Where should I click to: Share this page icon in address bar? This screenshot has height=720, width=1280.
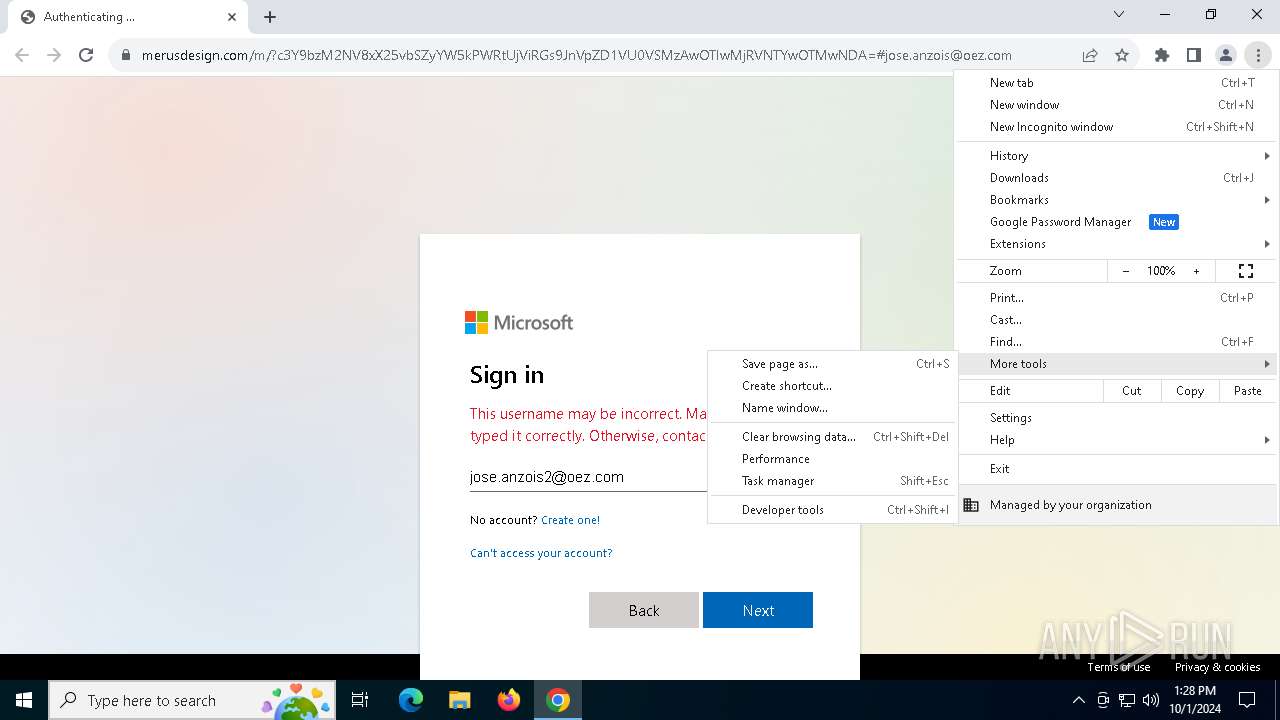pyautogui.click(x=1090, y=55)
